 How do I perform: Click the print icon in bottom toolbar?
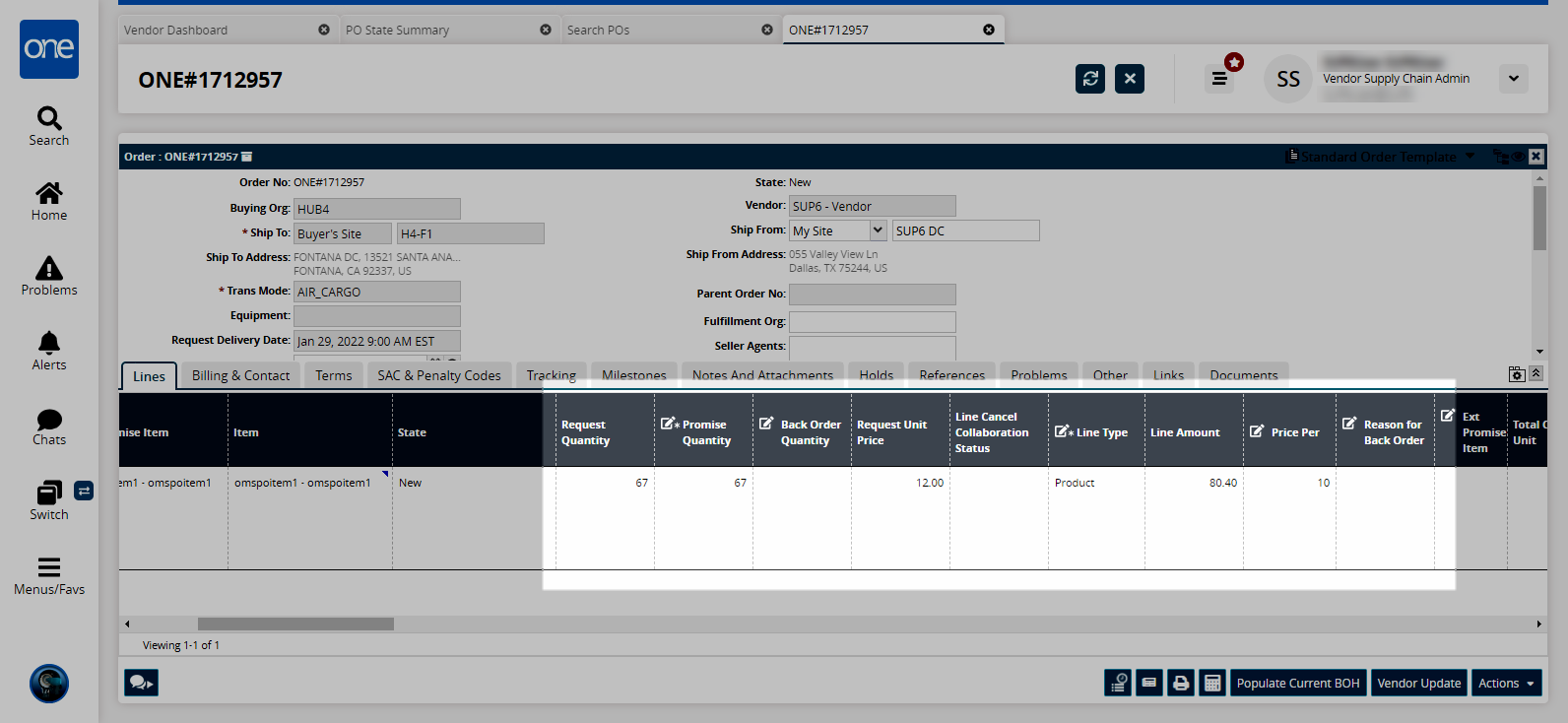pos(1180,683)
